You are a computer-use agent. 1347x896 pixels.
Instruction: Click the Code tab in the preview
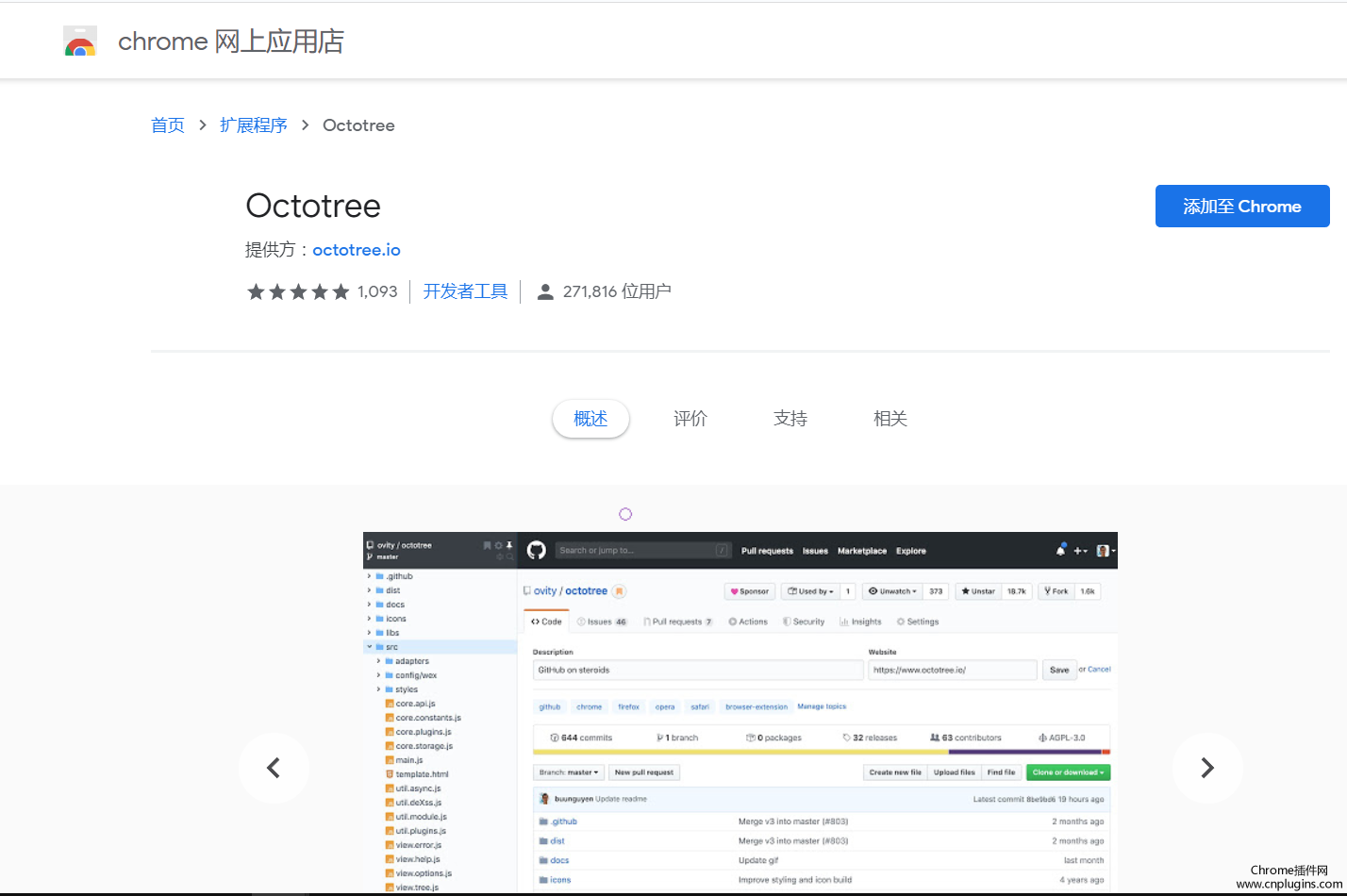tap(546, 622)
